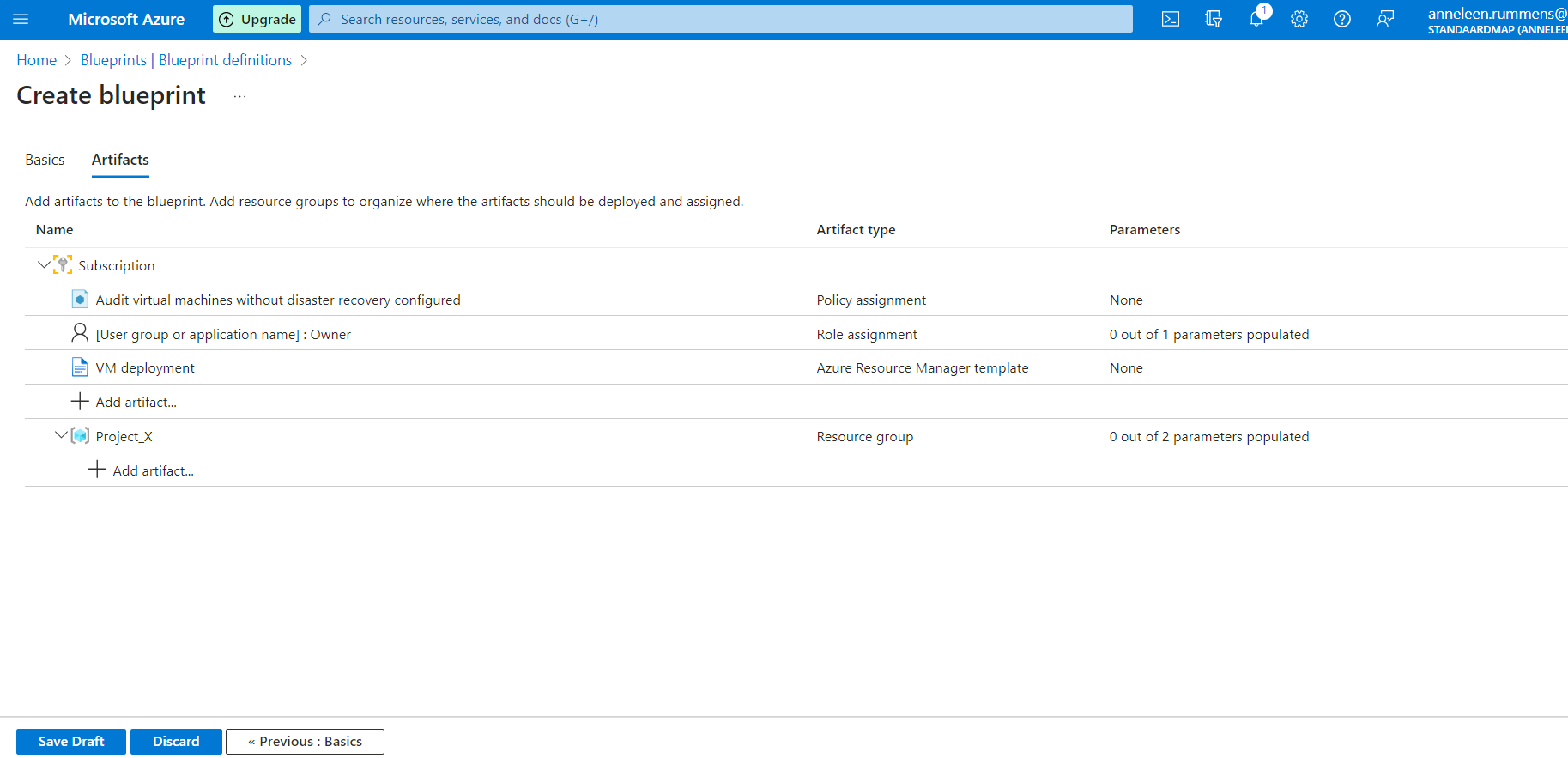Viewport: 1568px width, 758px height.
Task: Collapse the Project_X resource group node
Action: pyautogui.click(x=60, y=435)
